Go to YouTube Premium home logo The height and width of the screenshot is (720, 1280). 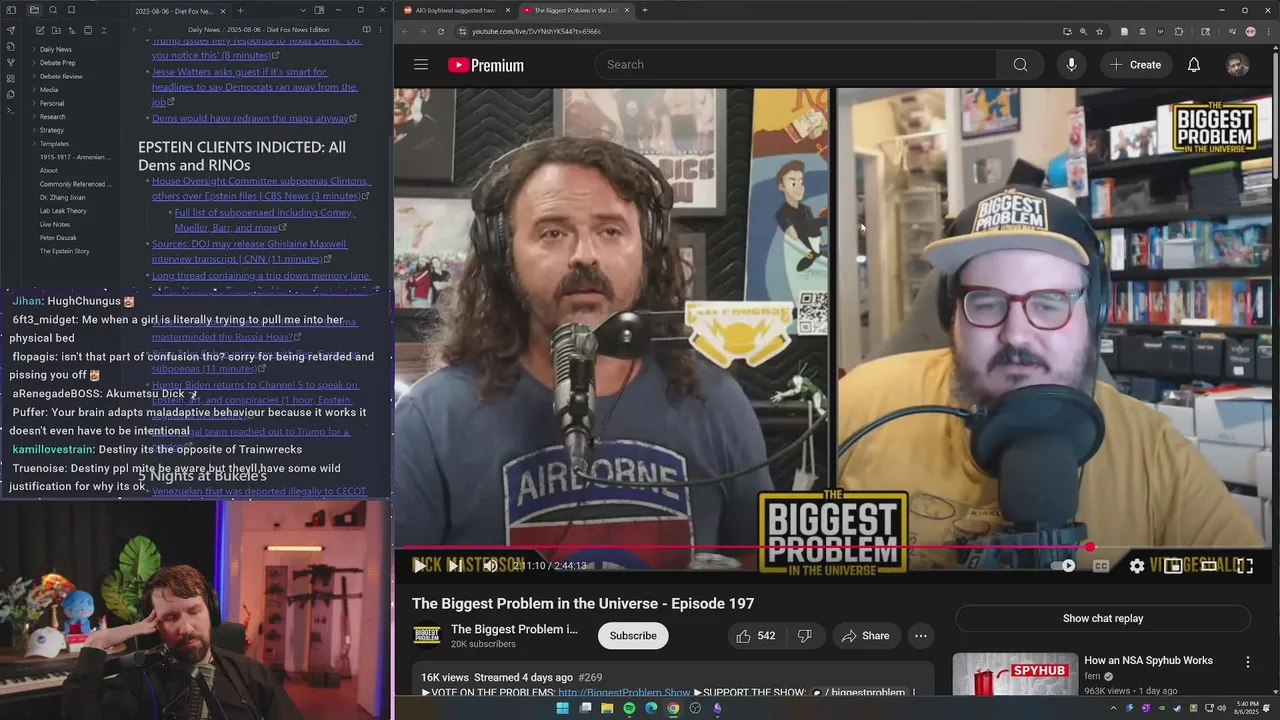coord(486,65)
